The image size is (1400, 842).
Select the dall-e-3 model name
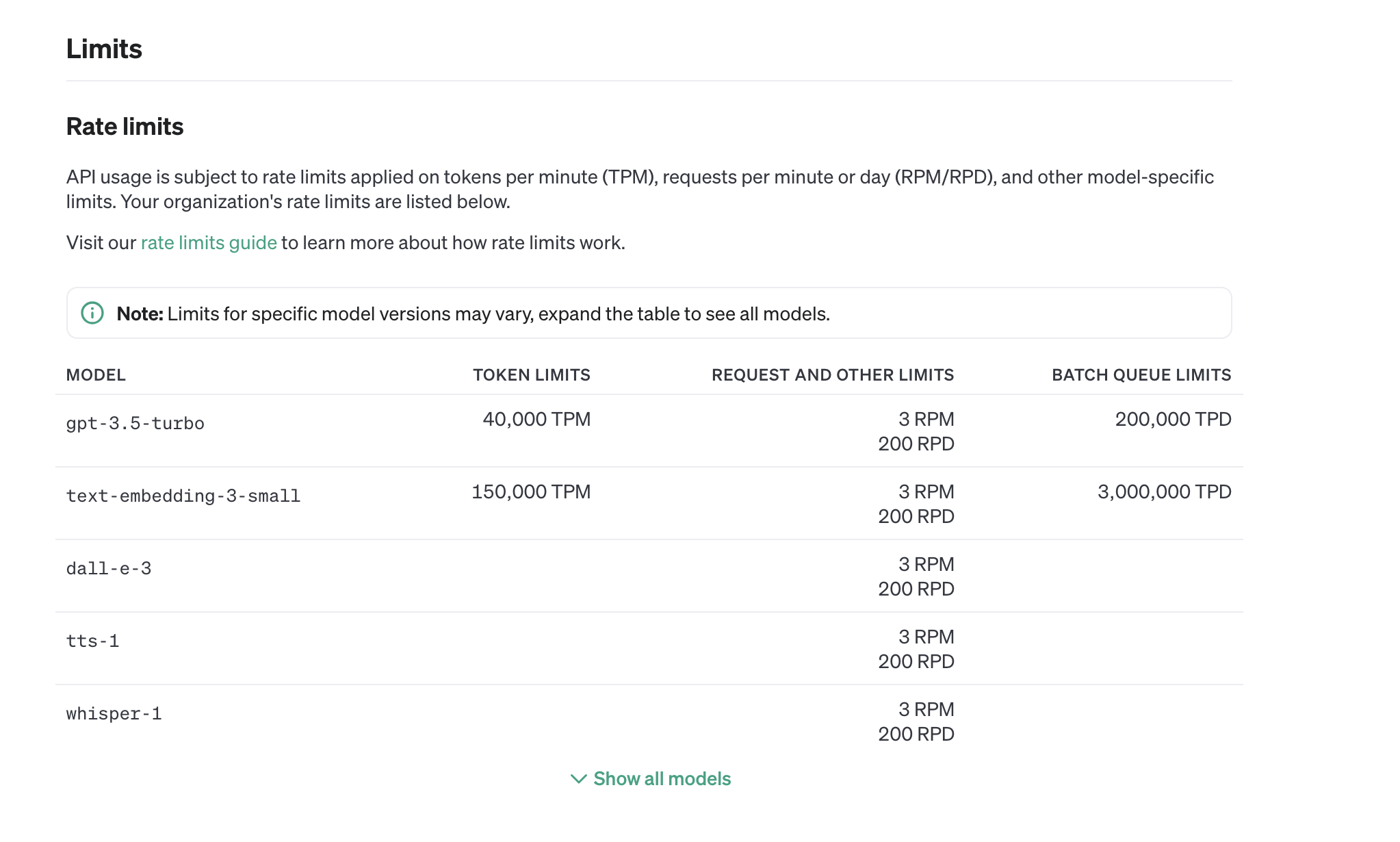(109, 569)
